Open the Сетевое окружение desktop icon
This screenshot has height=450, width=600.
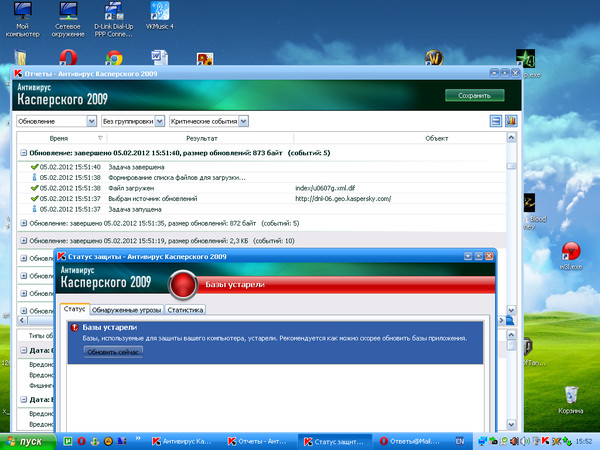pyautogui.click(x=68, y=19)
